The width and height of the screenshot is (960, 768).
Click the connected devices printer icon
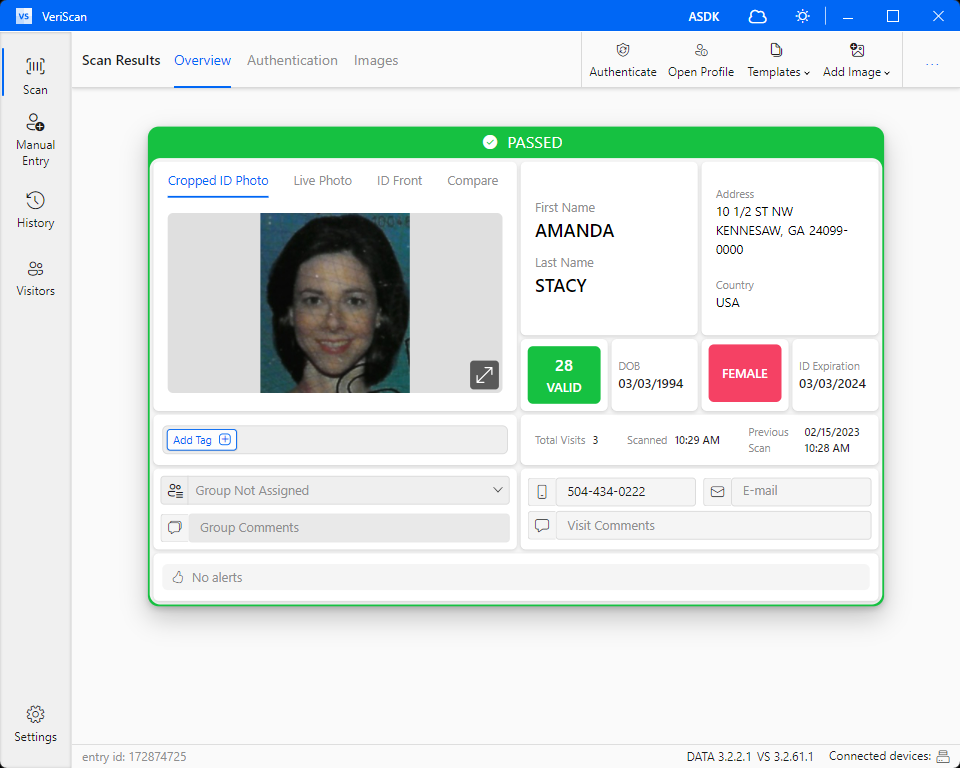pyautogui.click(x=943, y=756)
